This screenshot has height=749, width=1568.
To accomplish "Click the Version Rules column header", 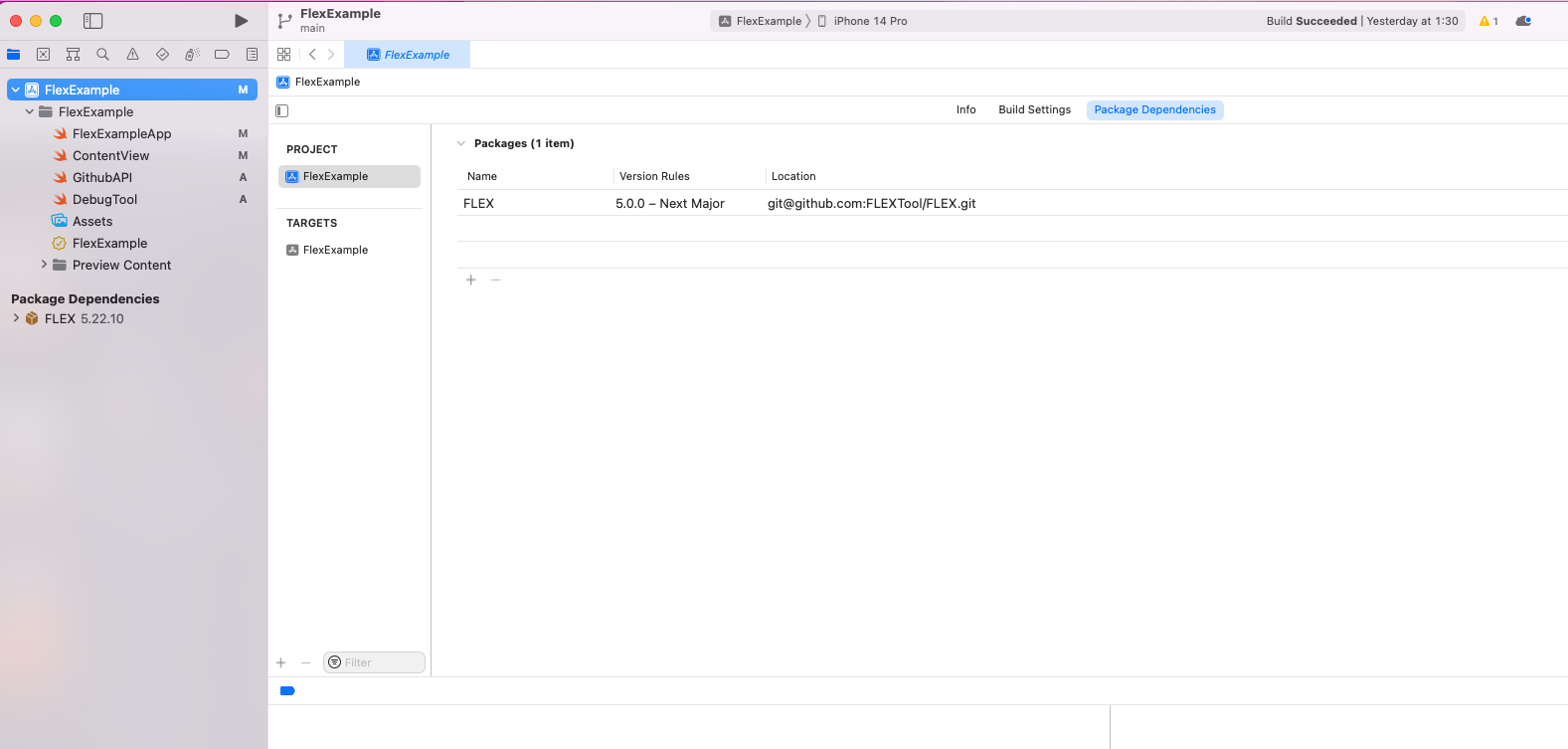I will (x=654, y=176).
